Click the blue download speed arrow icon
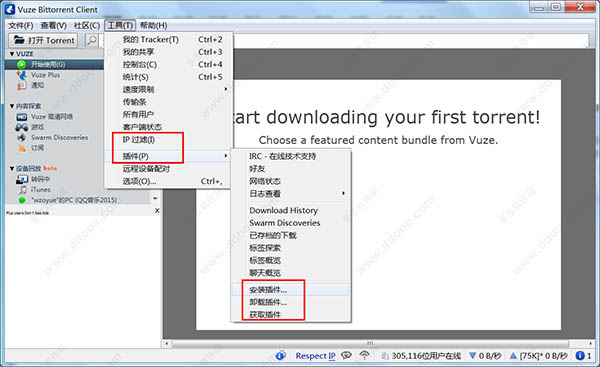The image size is (600, 367). coord(473,356)
